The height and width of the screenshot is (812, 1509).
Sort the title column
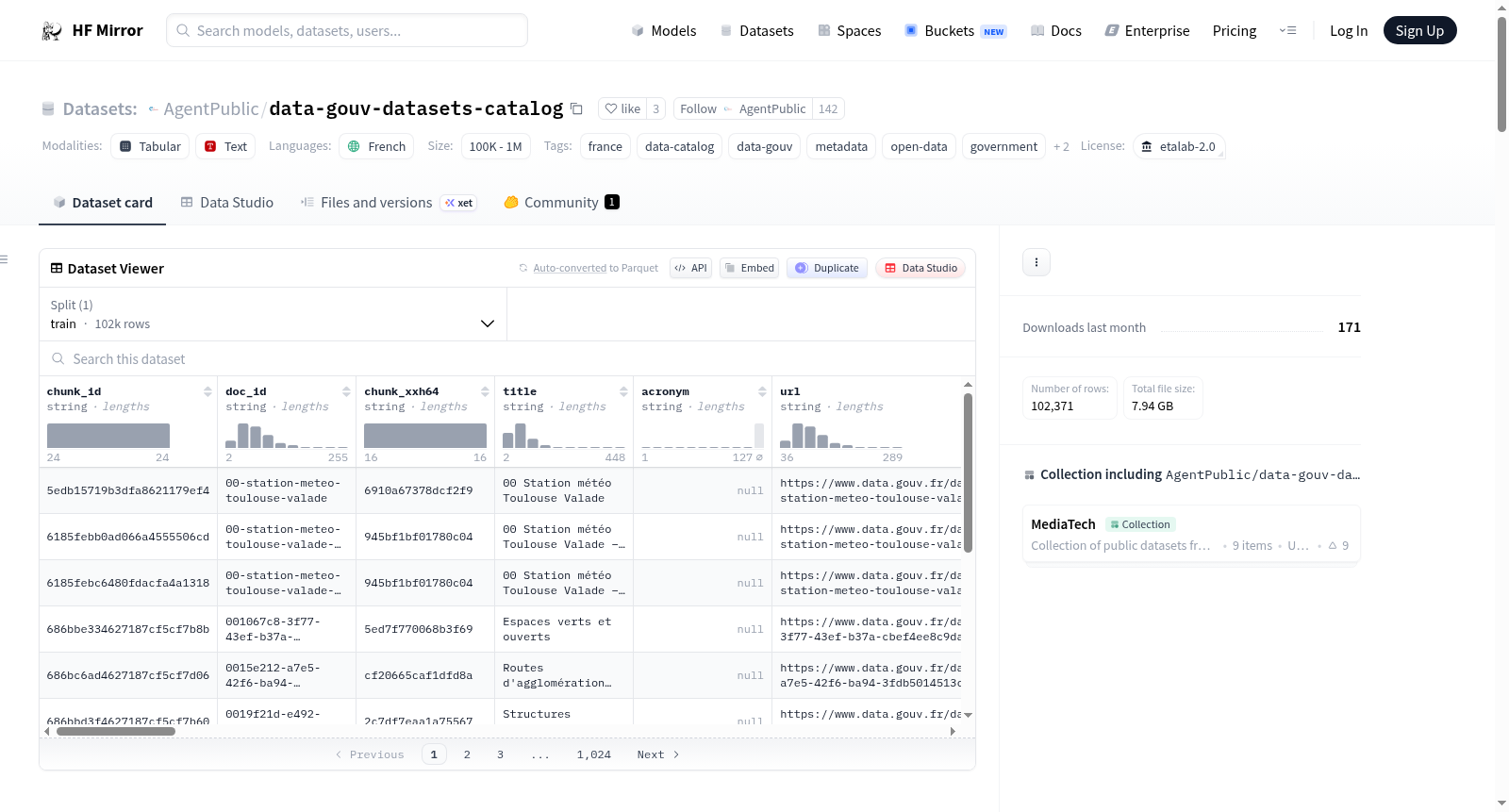(x=623, y=391)
